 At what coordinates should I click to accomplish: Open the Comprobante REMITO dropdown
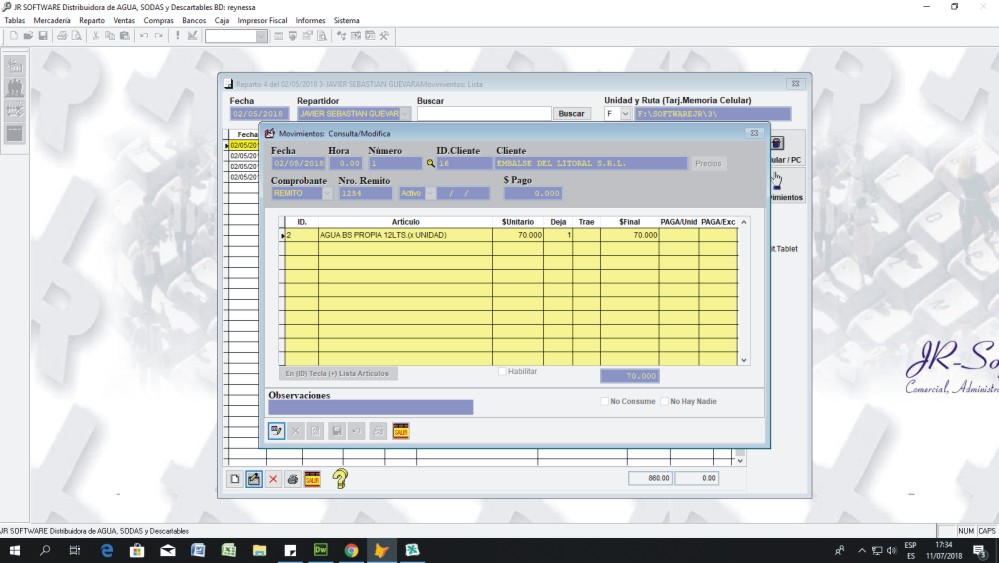coord(327,194)
